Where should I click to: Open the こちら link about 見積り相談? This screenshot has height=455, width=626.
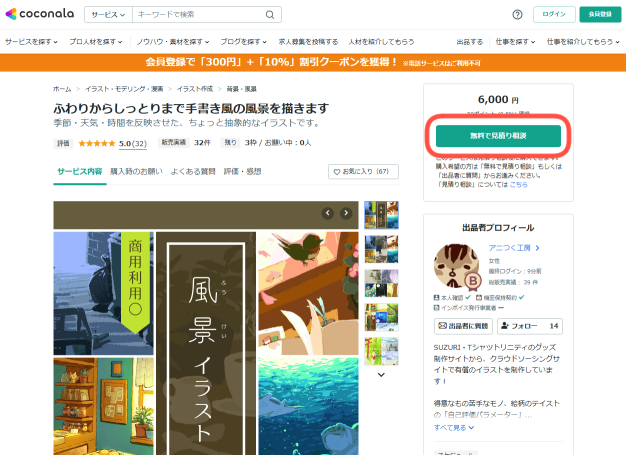[519, 184]
